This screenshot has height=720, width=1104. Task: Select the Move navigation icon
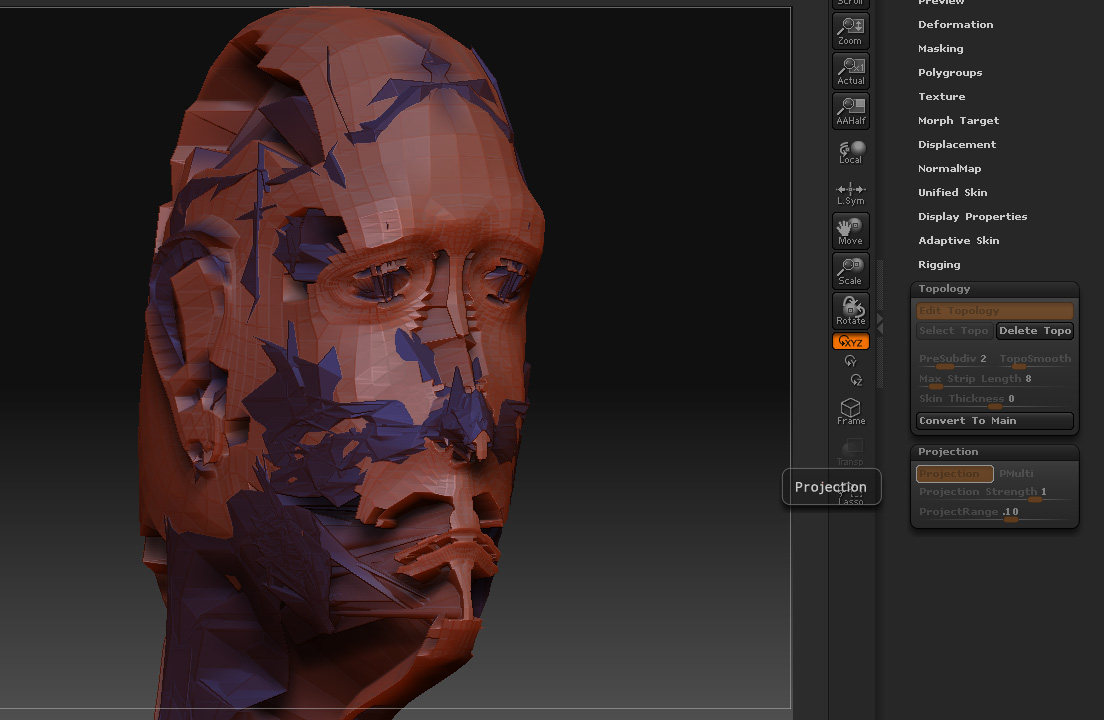click(x=851, y=231)
